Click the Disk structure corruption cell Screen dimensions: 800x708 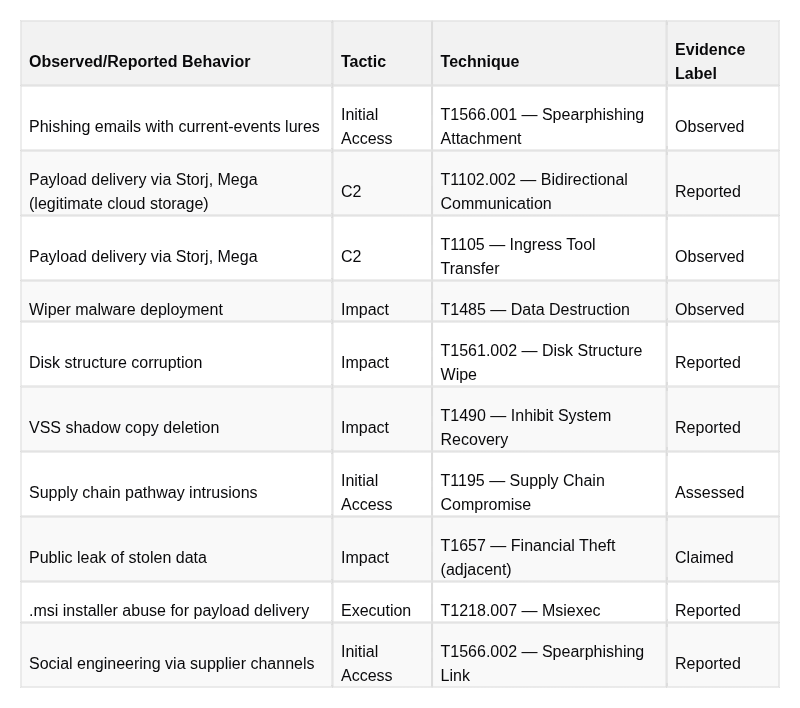177,355
